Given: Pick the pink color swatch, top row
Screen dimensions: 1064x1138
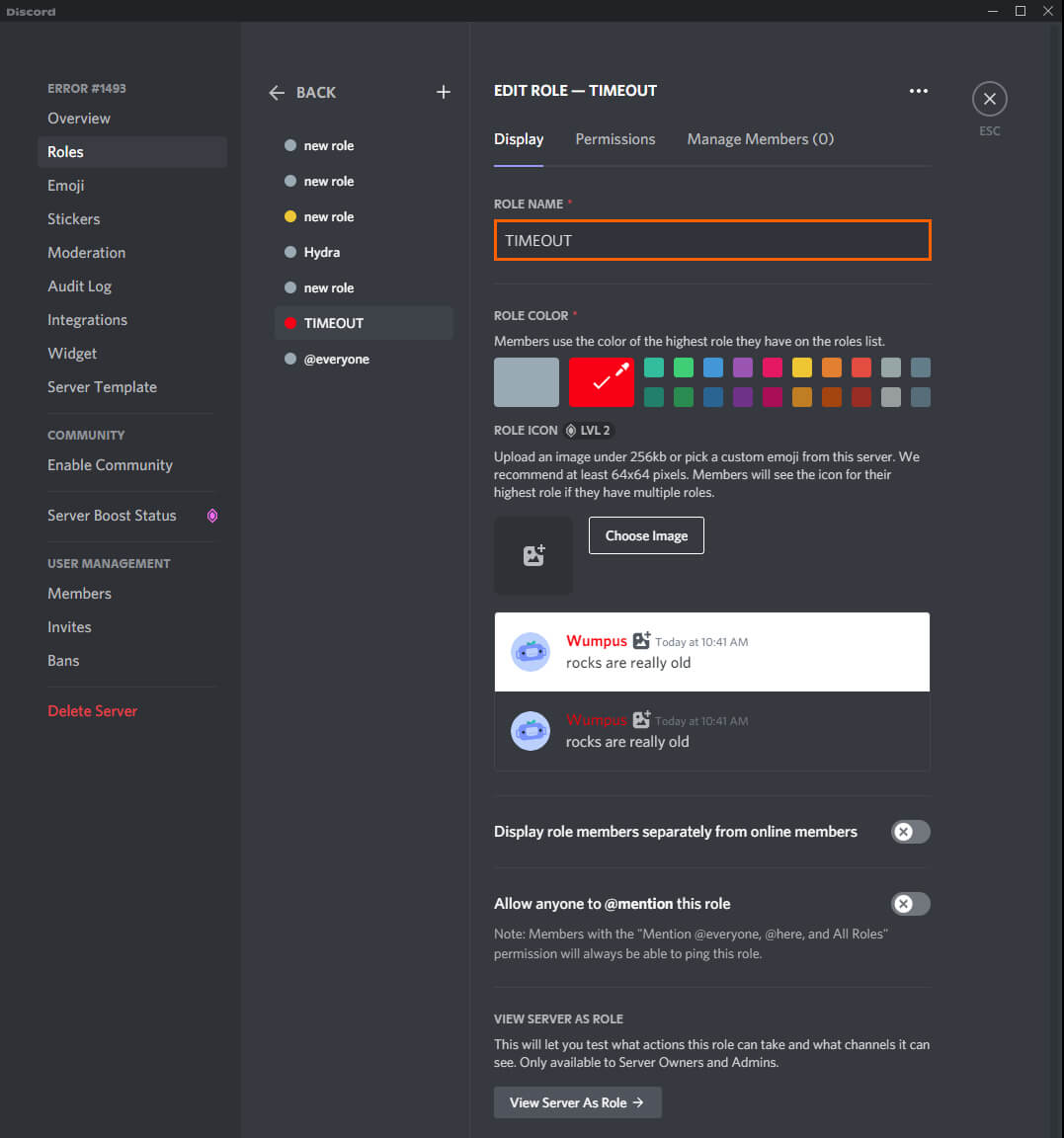Looking at the screenshot, I should click(773, 367).
